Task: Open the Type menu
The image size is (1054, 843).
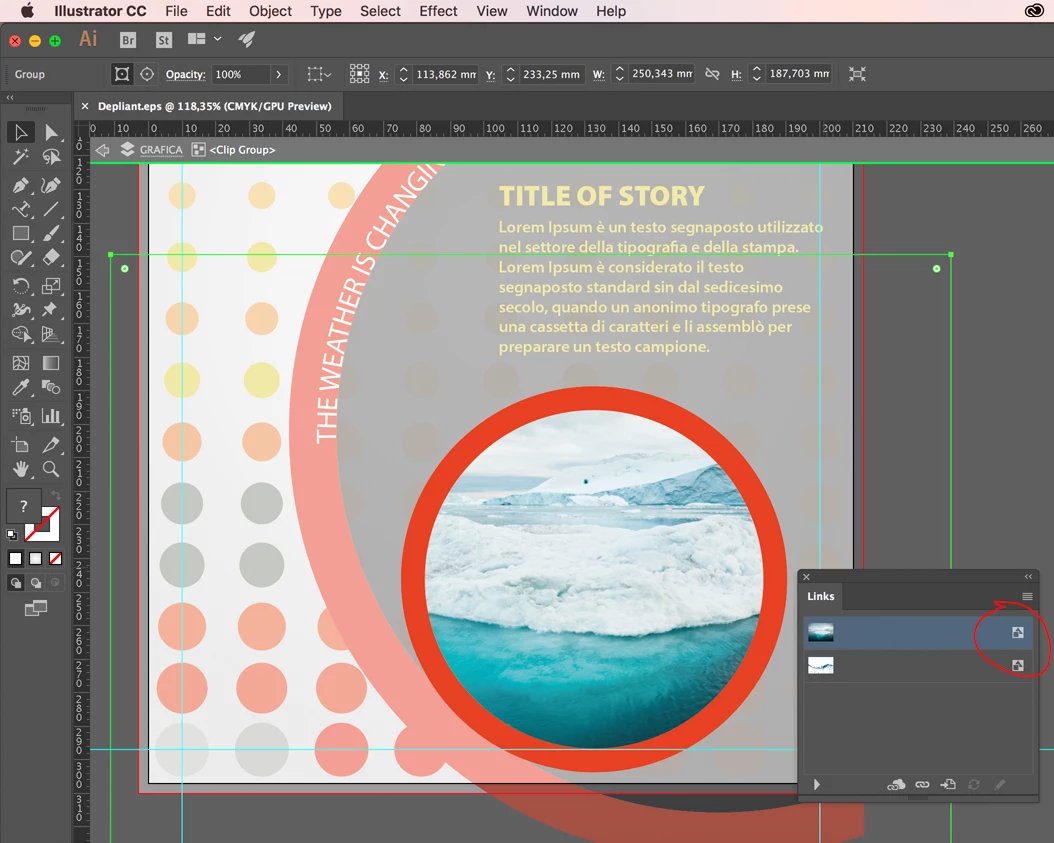Action: point(325,11)
